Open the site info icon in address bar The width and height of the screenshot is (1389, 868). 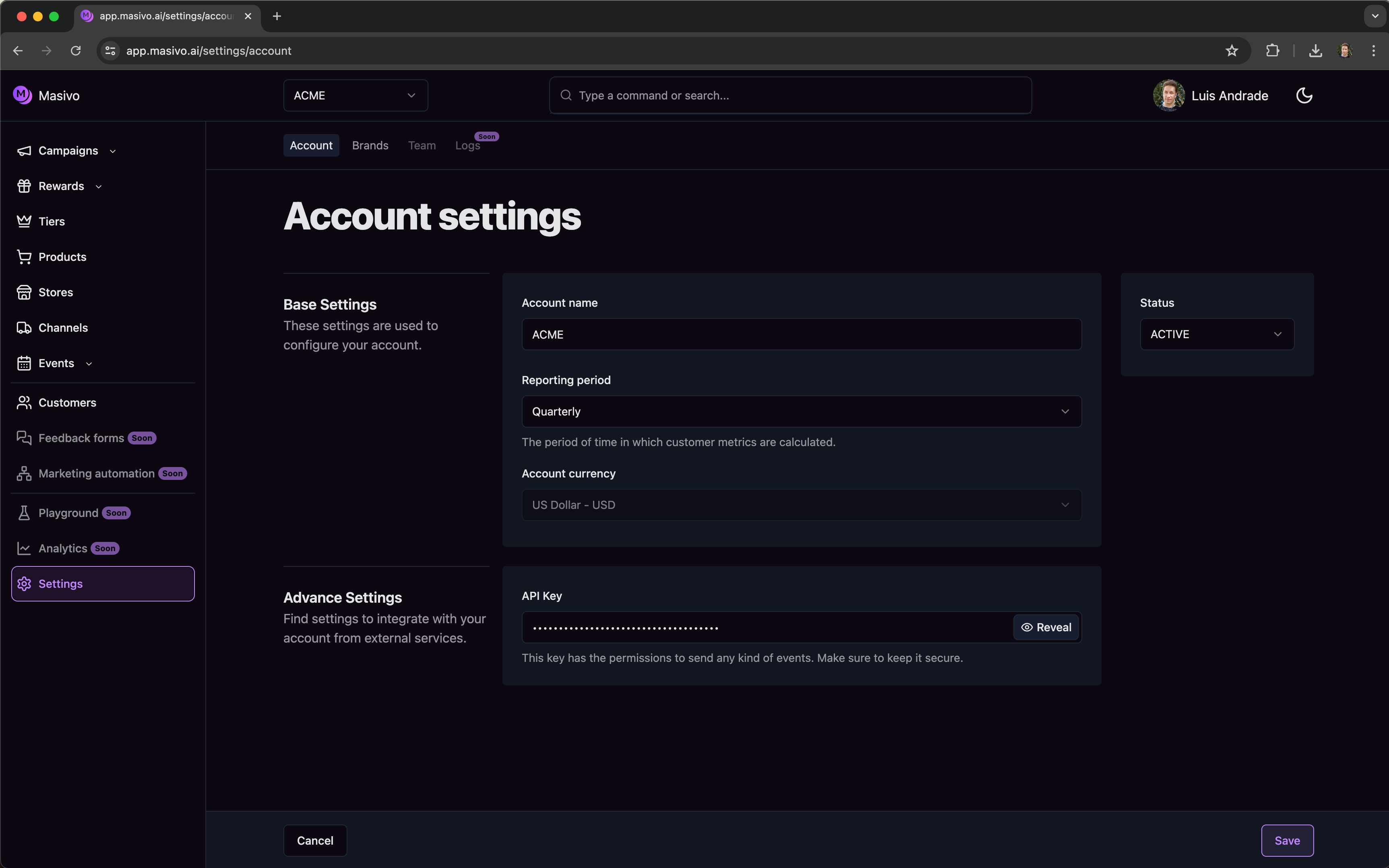110,50
